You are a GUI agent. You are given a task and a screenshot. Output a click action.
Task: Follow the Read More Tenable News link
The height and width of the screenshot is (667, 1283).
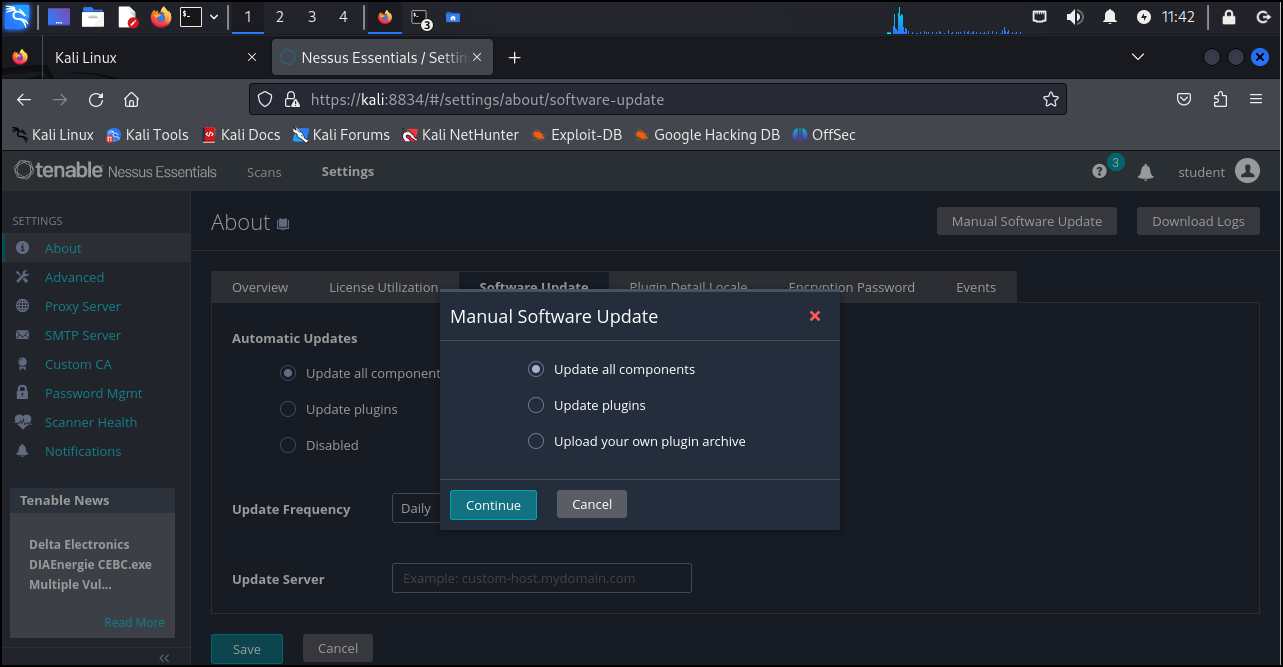tap(134, 622)
